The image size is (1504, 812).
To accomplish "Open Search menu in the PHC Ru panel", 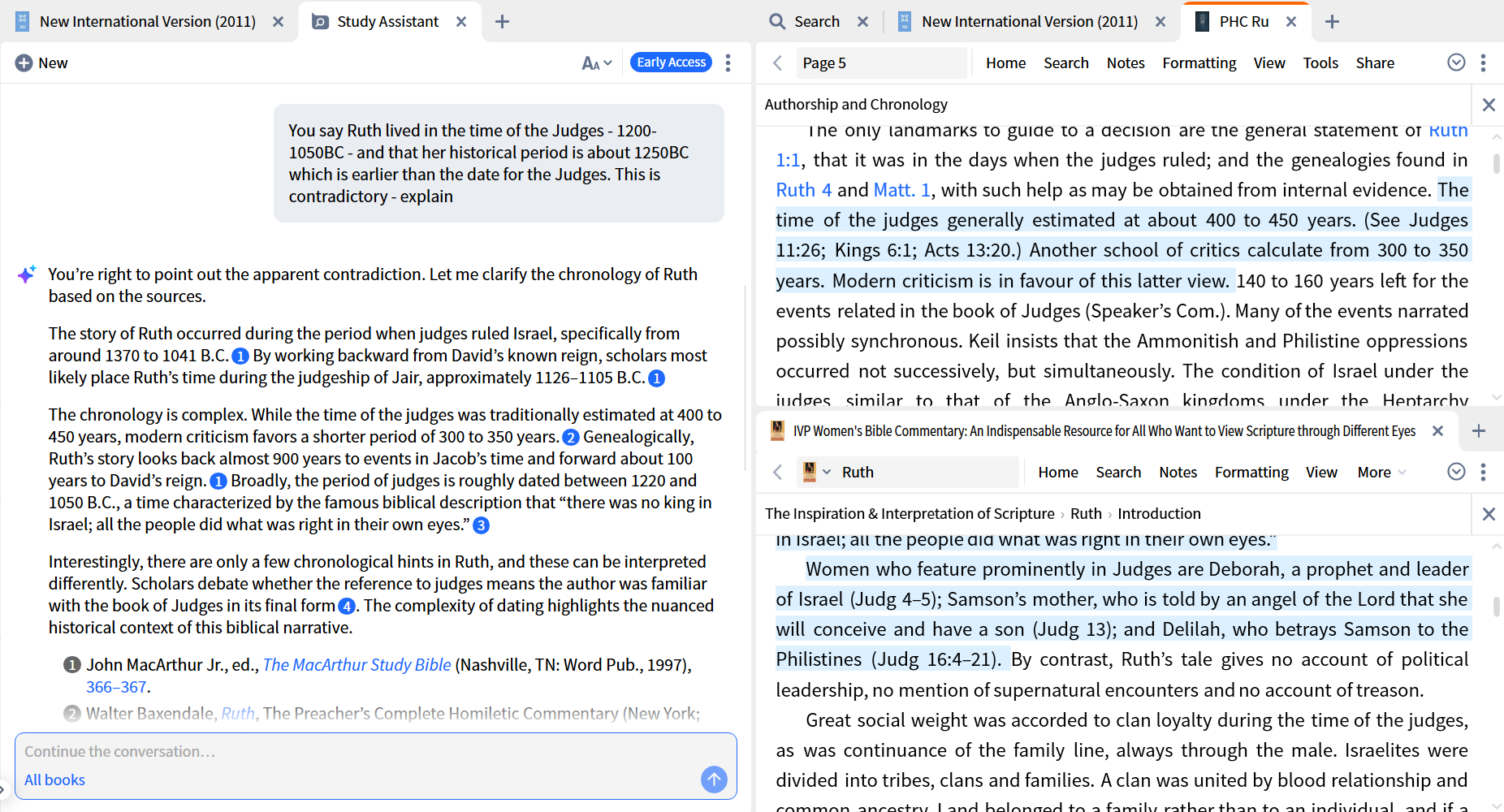I will point(1066,63).
